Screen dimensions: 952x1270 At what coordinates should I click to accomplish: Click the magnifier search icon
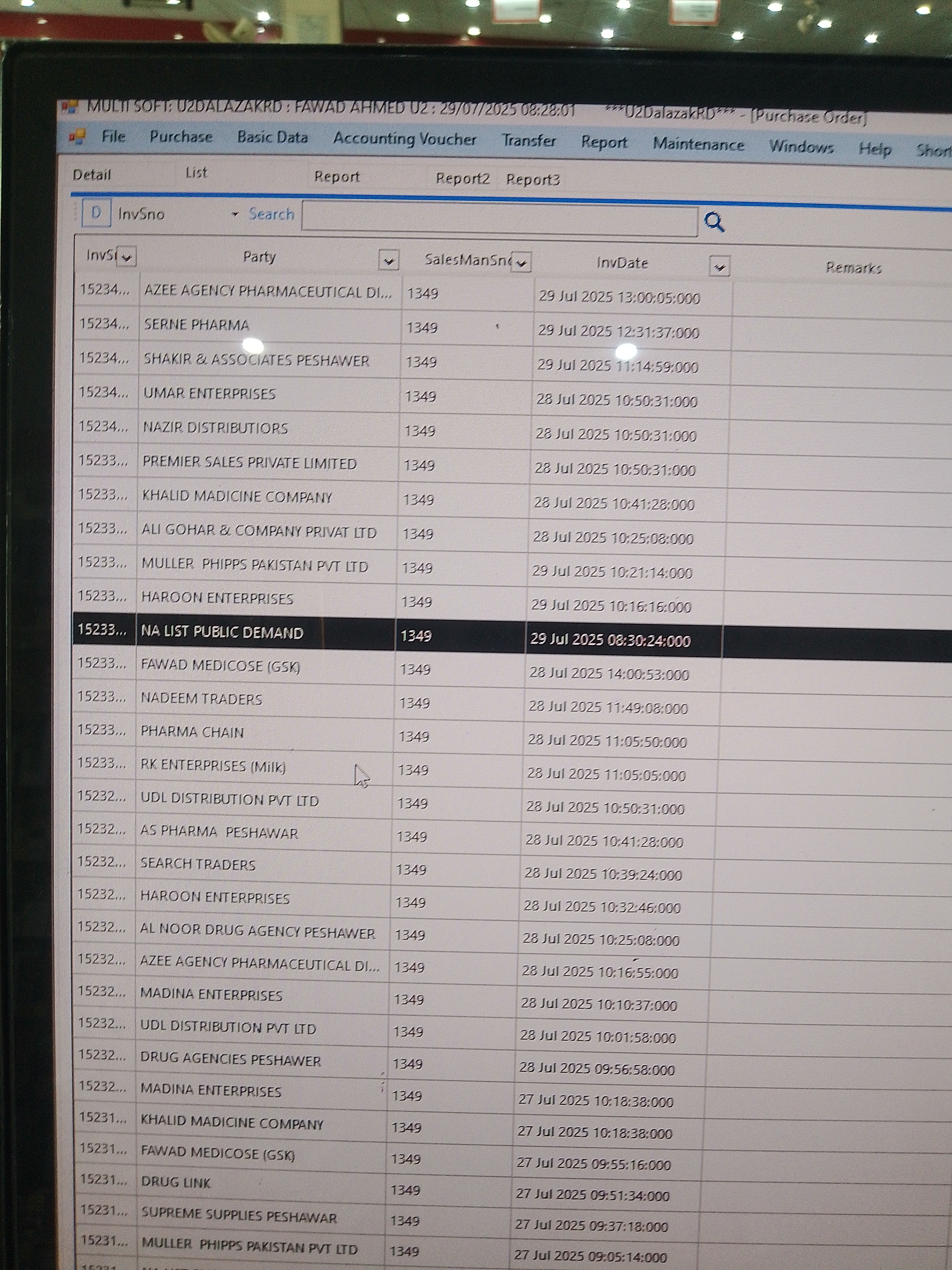pos(714,222)
